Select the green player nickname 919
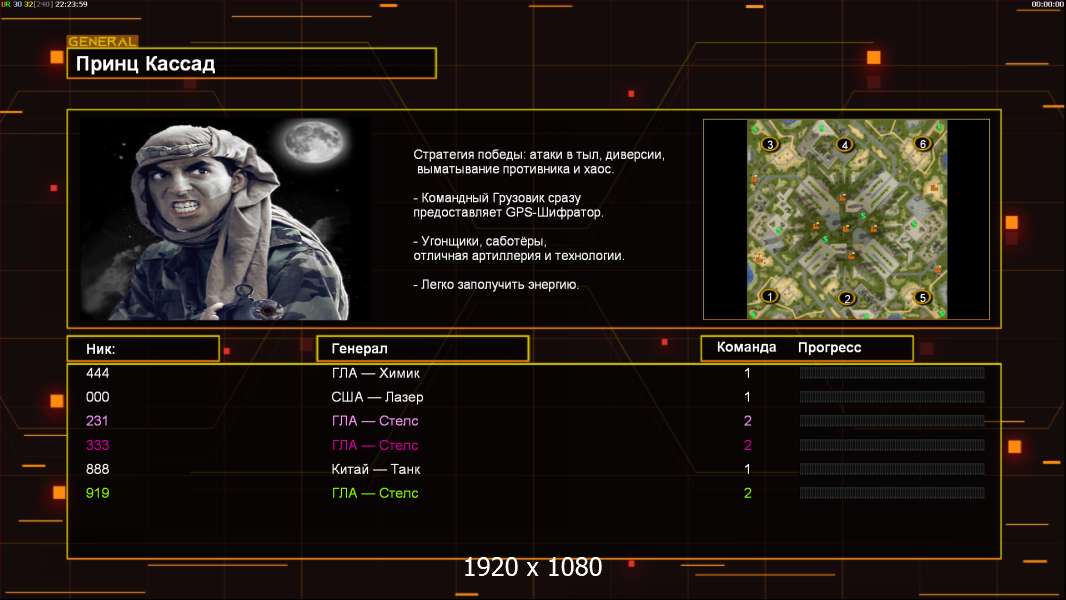The height and width of the screenshot is (600, 1066). (98, 493)
